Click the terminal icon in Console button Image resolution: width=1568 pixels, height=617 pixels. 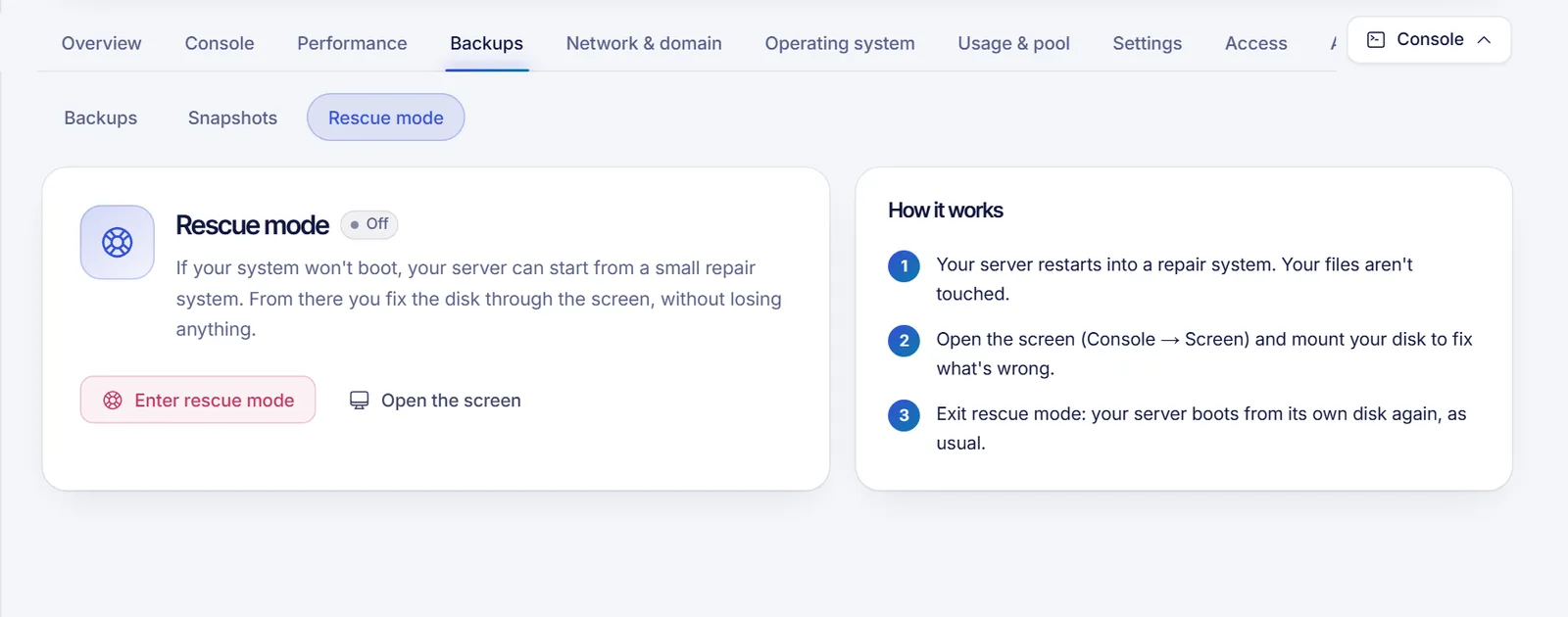1376,40
